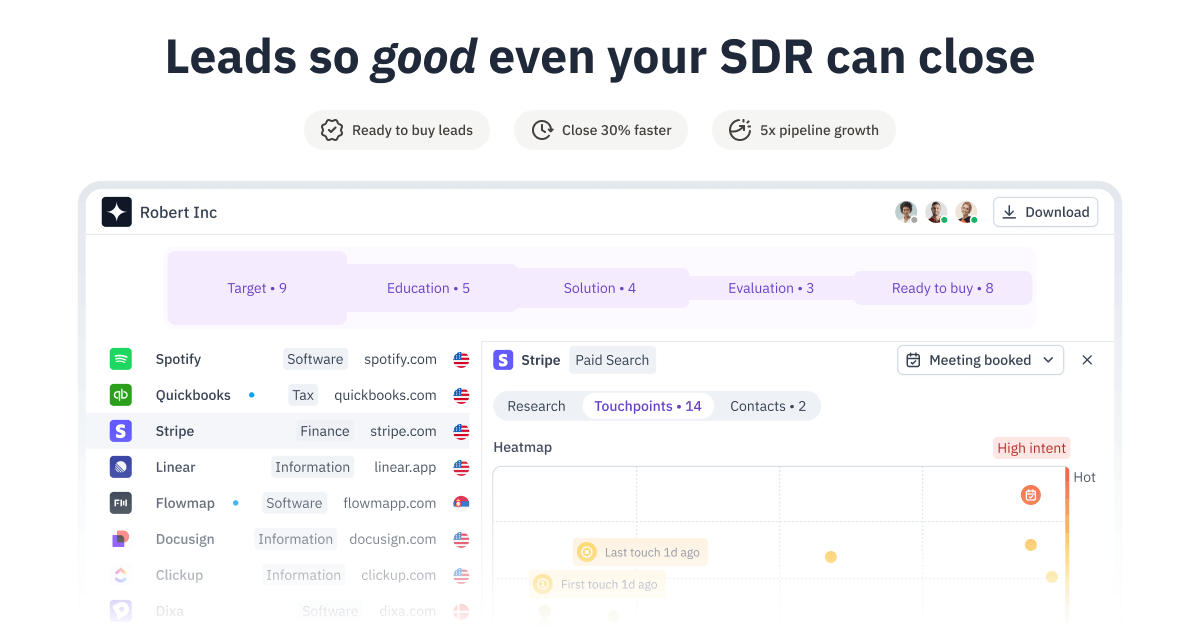This screenshot has width=1200, height=630.
Task: Select the Evaluation pipeline stage
Action: click(x=771, y=288)
